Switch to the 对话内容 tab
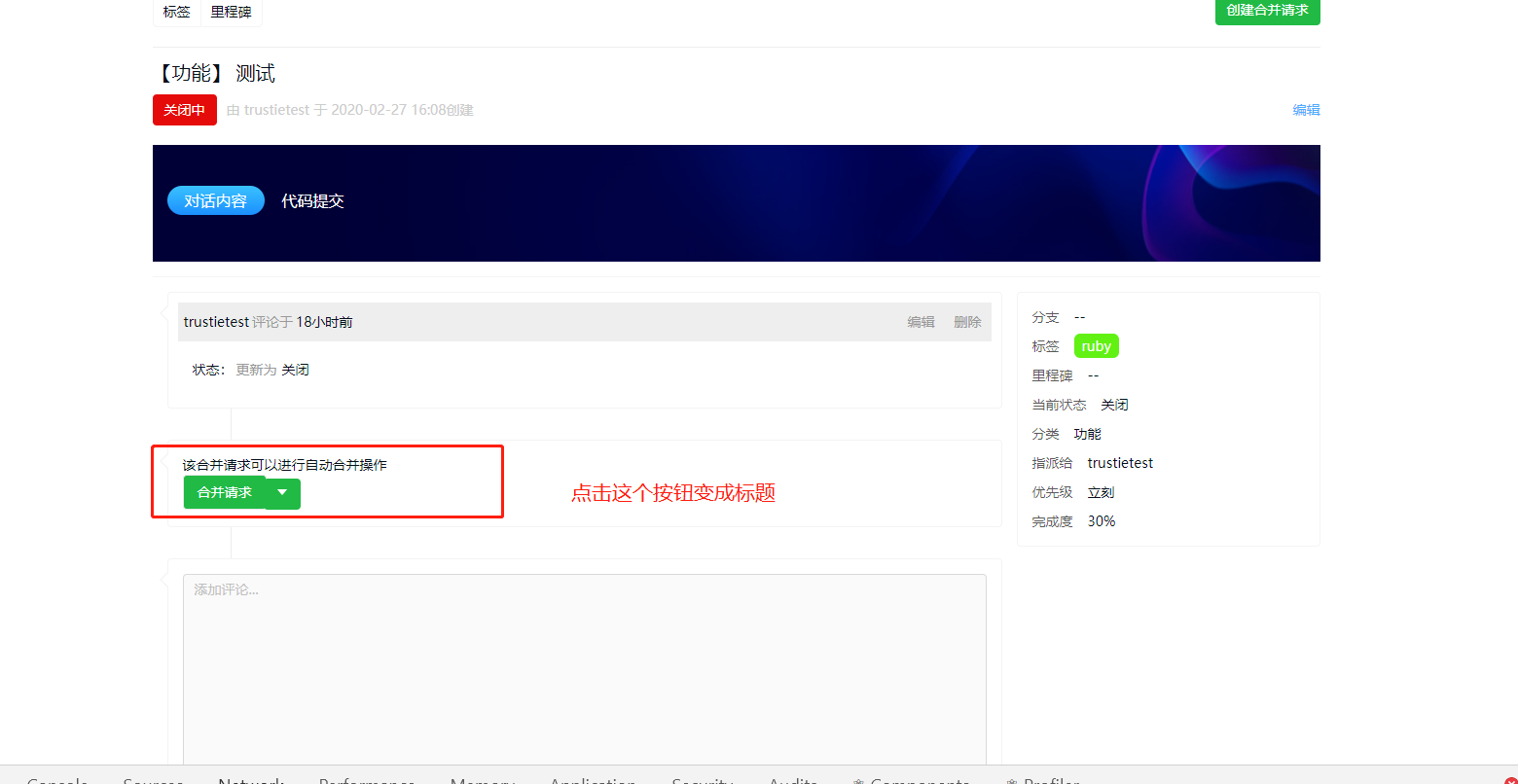 [x=216, y=200]
